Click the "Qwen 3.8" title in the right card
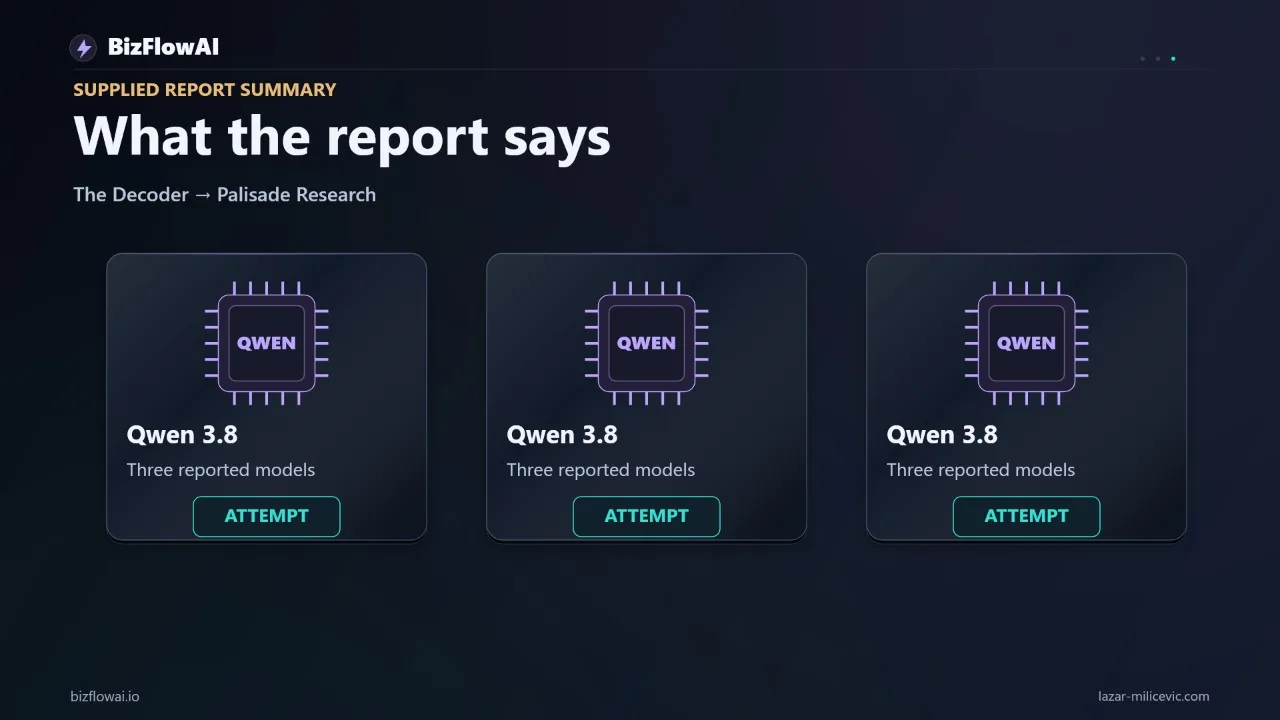Image resolution: width=1280 pixels, height=720 pixels. [x=942, y=435]
